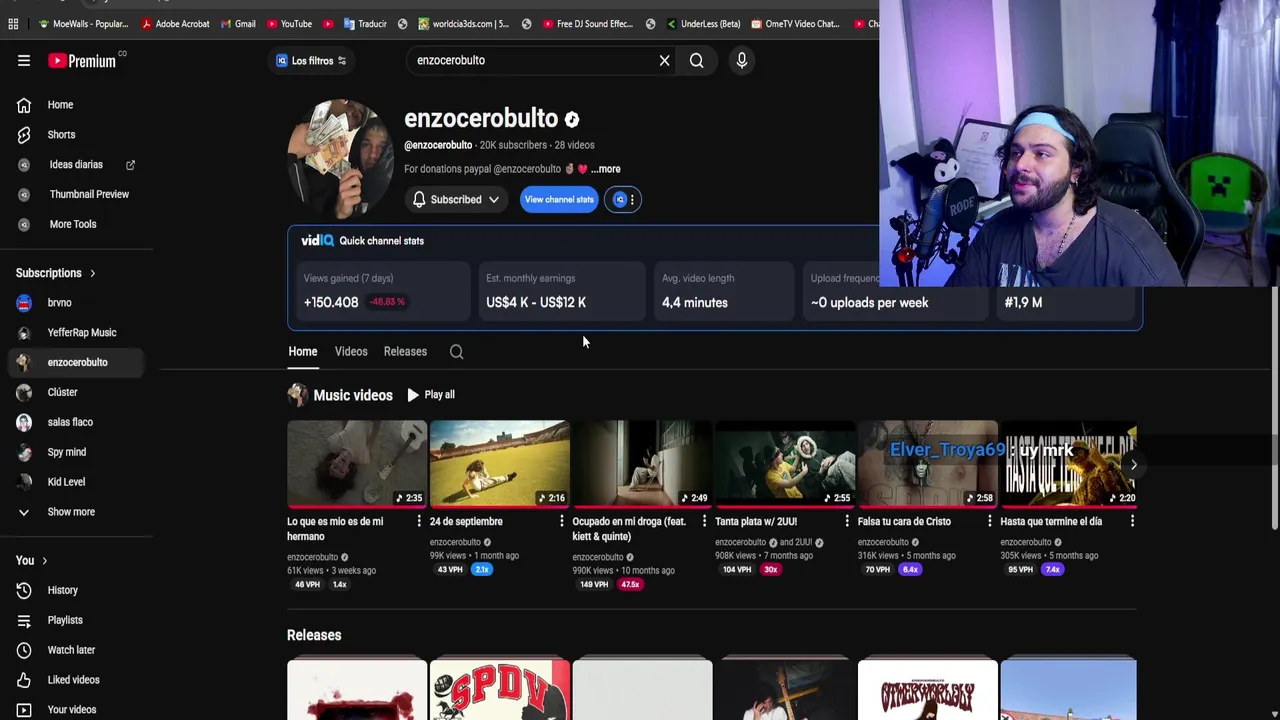Click the enzocerobulto channel avatar
The height and width of the screenshot is (720, 1280).
pos(340,158)
